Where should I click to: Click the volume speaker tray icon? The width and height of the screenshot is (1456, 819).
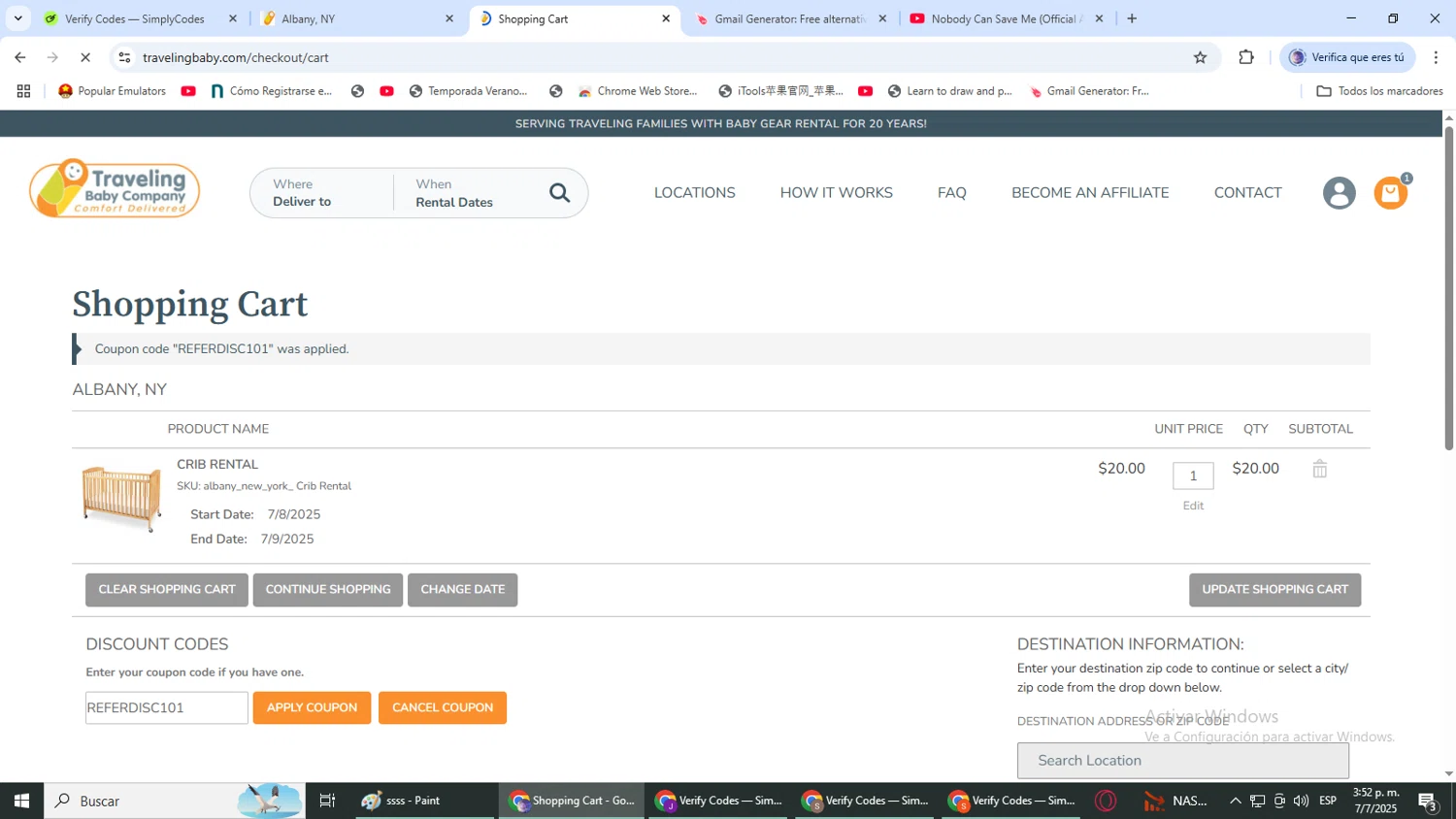[1301, 801]
